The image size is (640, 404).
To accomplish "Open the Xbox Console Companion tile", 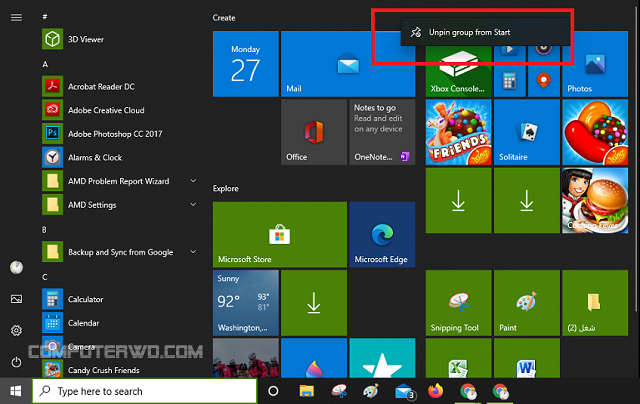I will click(x=458, y=71).
